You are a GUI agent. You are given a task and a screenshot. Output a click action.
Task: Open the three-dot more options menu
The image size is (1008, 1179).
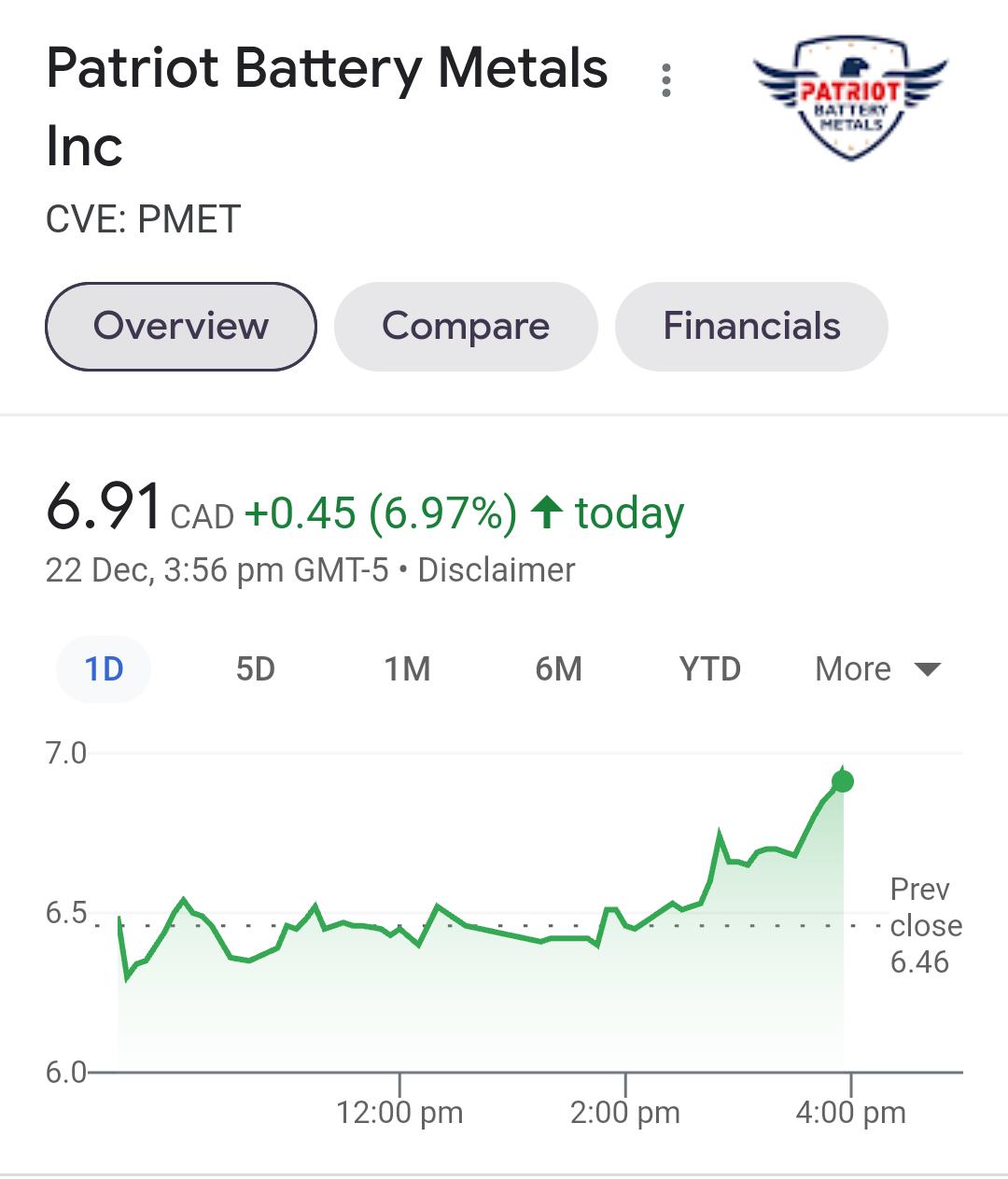click(665, 80)
